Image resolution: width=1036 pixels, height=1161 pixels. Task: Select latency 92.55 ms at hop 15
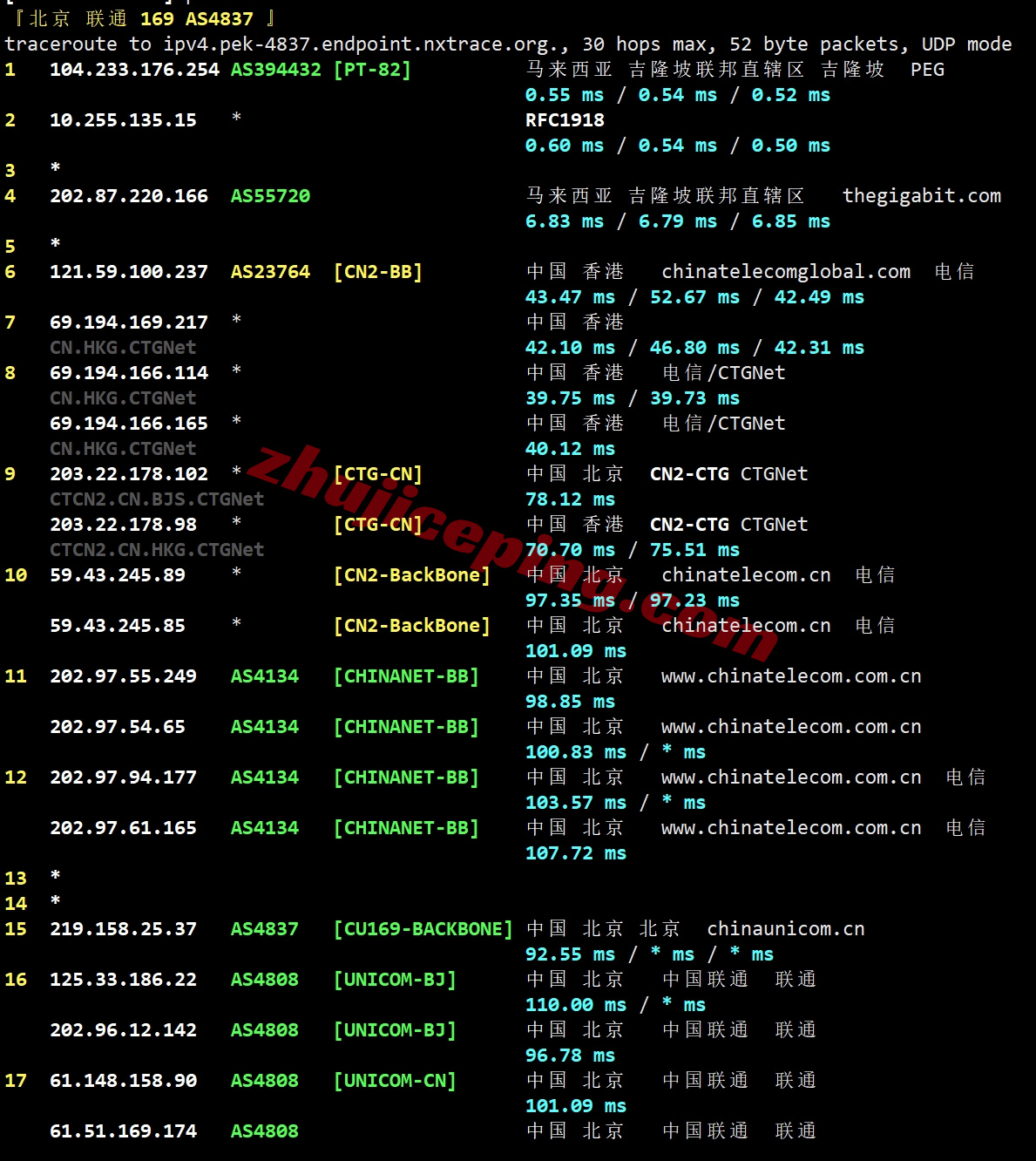pyautogui.click(x=570, y=954)
